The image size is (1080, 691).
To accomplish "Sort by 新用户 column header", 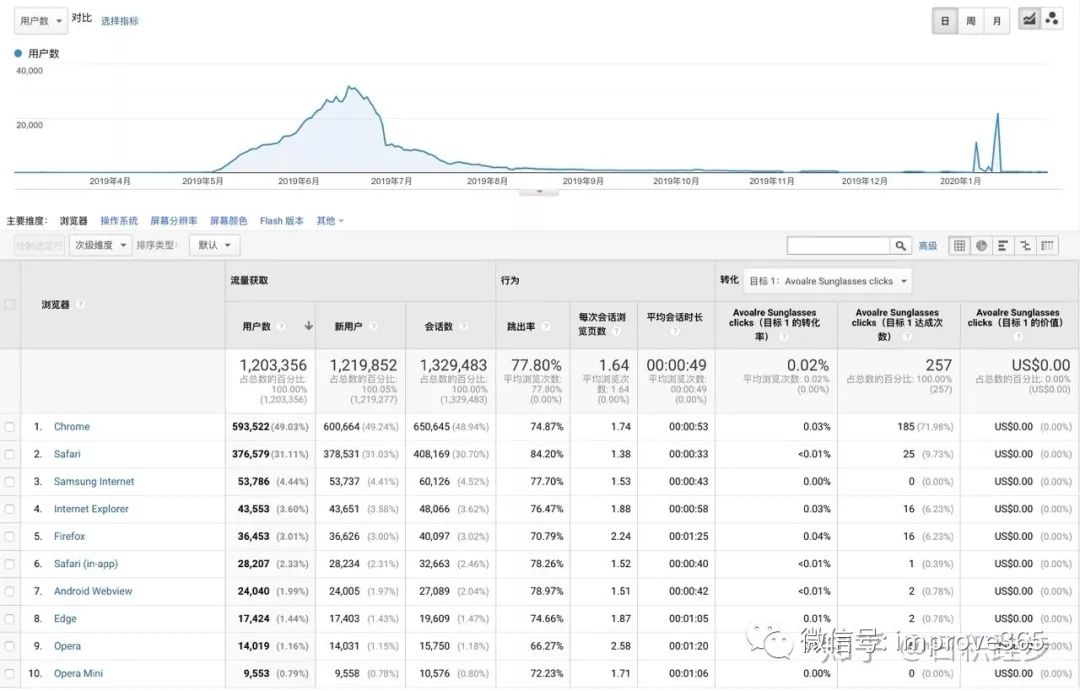I will click(x=348, y=326).
